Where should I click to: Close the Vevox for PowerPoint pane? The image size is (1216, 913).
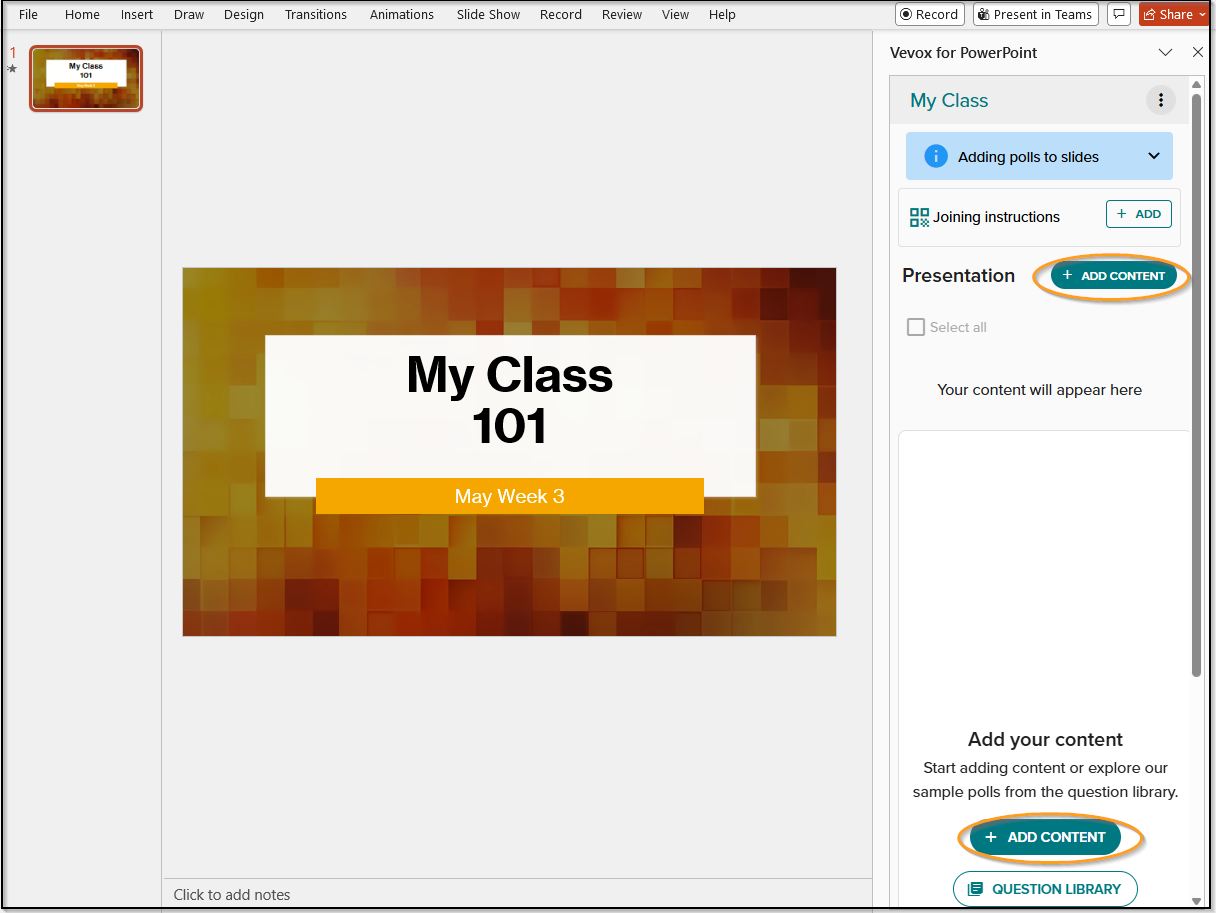coord(1198,52)
